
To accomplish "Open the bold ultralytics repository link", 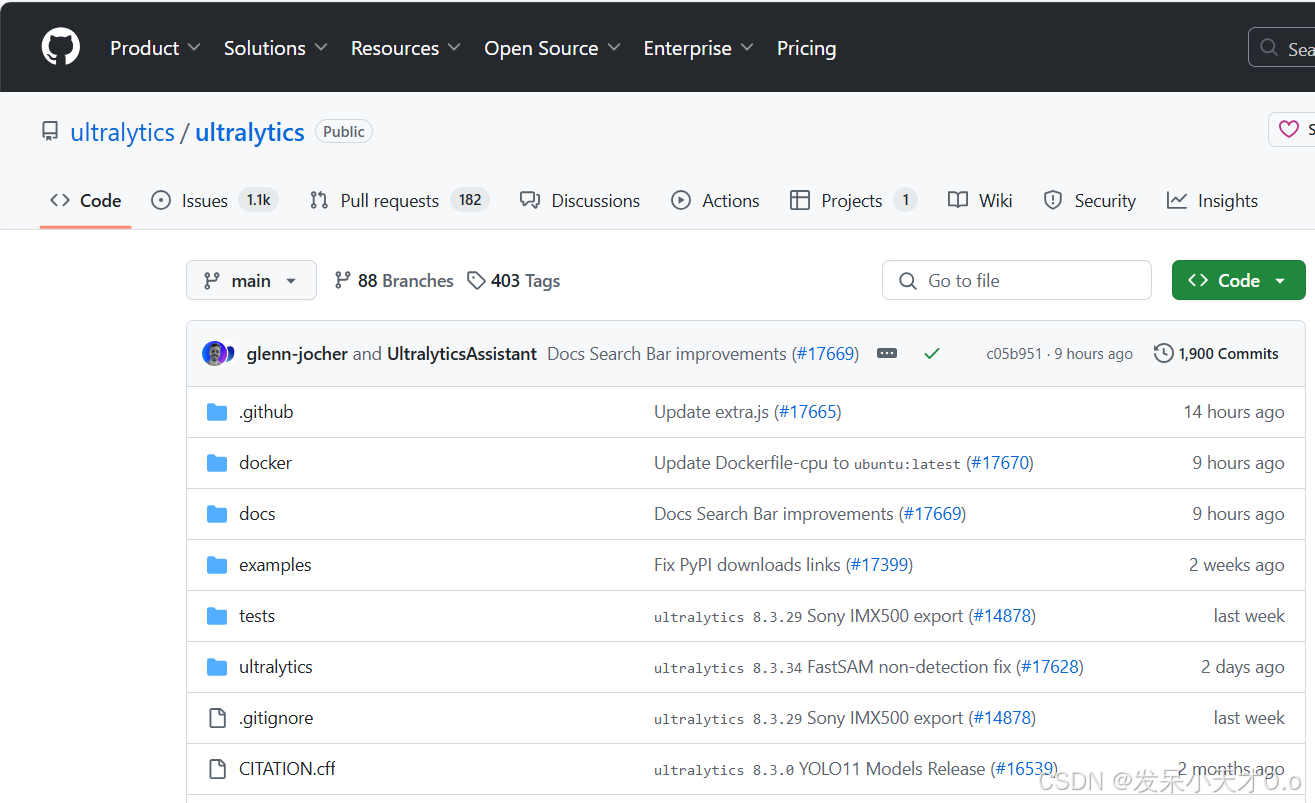I will tap(250, 132).
